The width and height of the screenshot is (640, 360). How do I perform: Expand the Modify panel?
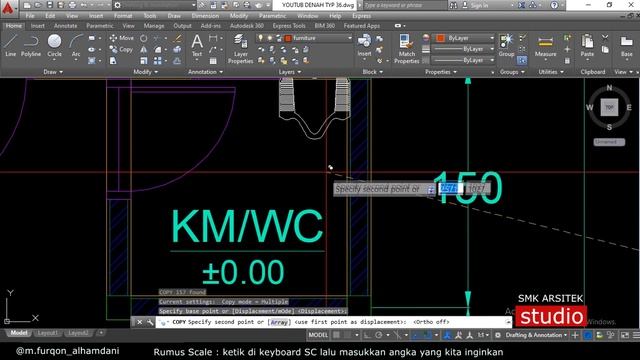click(x=145, y=72)
